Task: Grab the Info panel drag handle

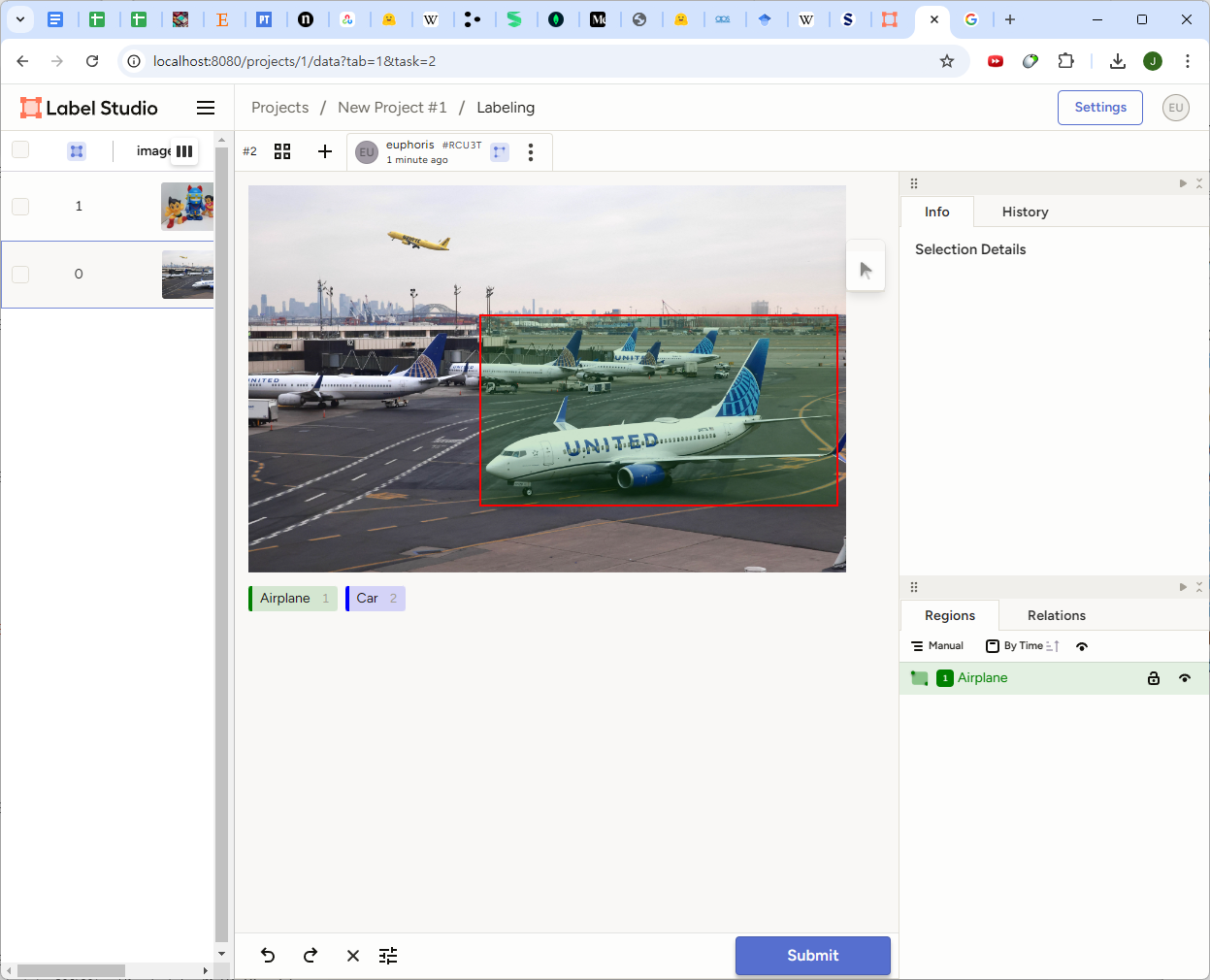Action: 914,183
